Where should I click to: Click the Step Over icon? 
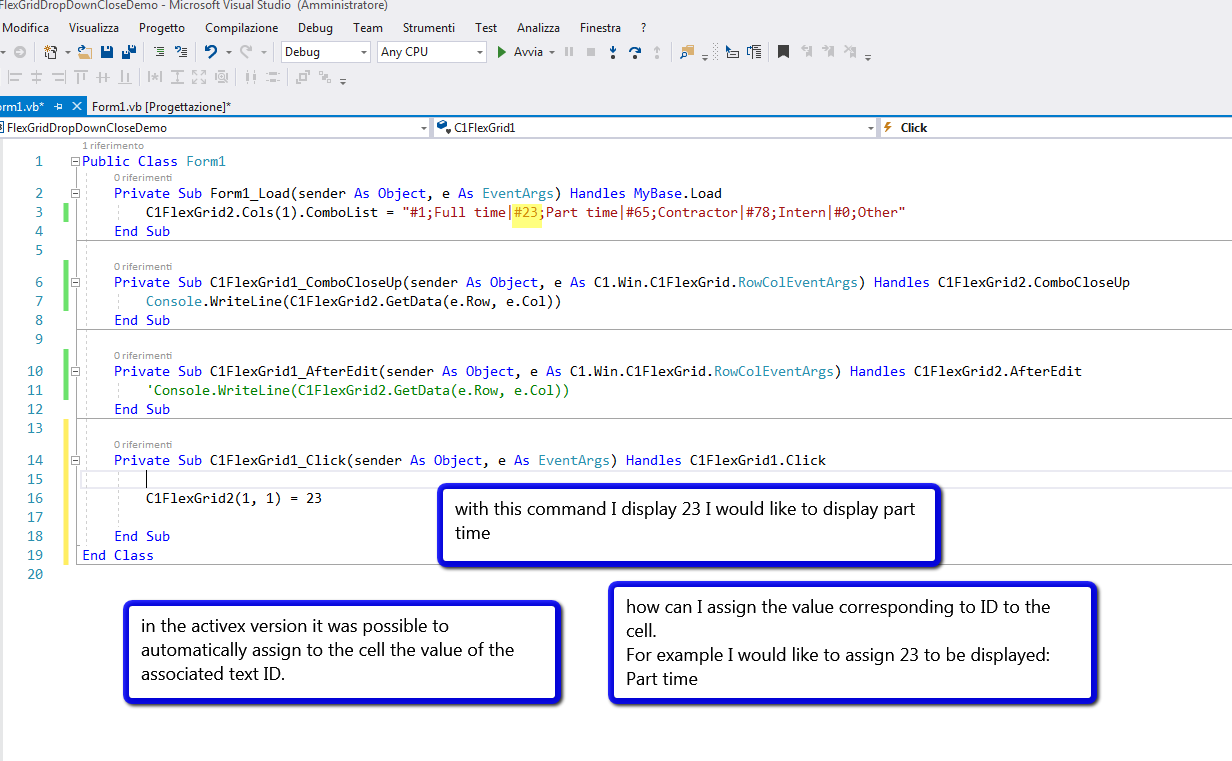tap(634, 52)
